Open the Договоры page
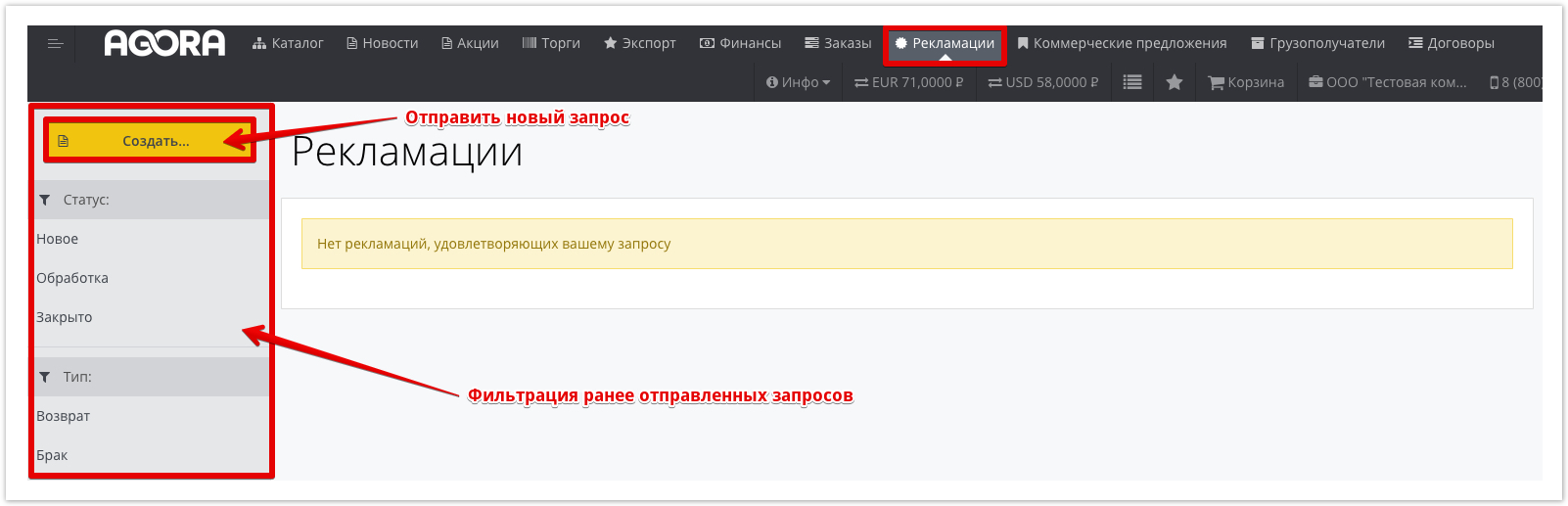 click(x=1452, y=43)
